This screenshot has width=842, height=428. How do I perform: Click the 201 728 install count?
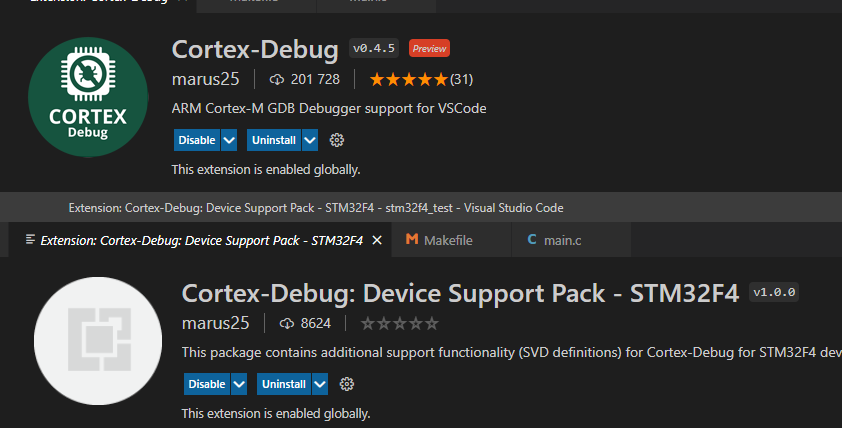(315, 79)
